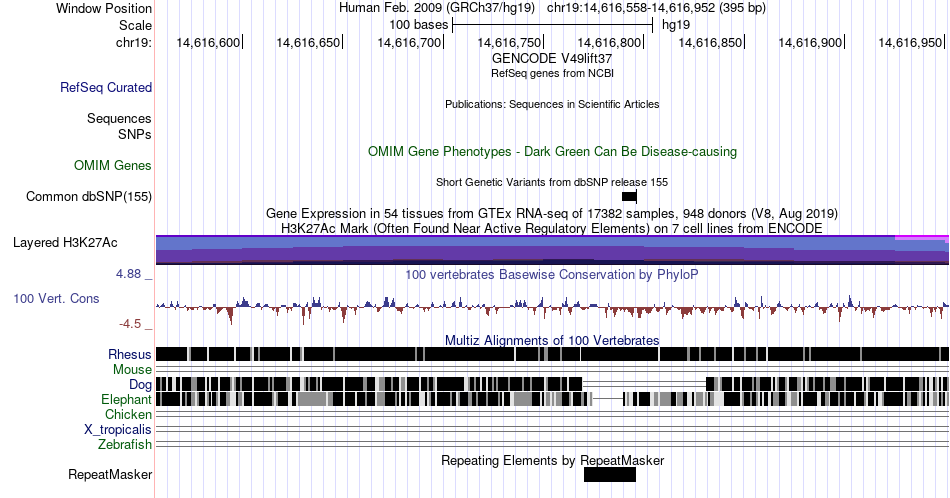Click the chr19:14,616,558-14,616,952 coordinates text

click(656, 8)
